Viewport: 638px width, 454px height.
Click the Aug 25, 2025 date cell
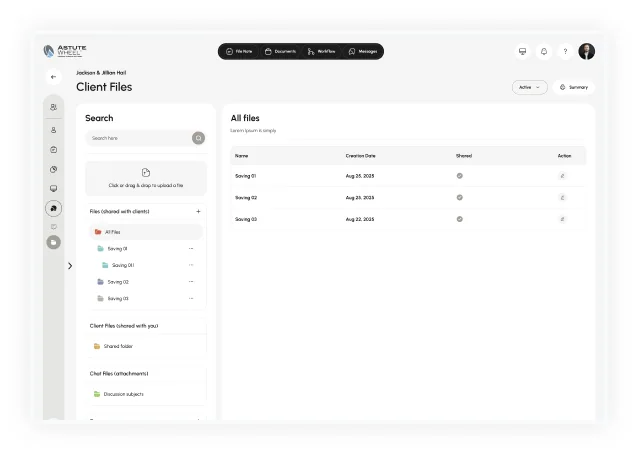pyautogui.click(x=360, y=176)
